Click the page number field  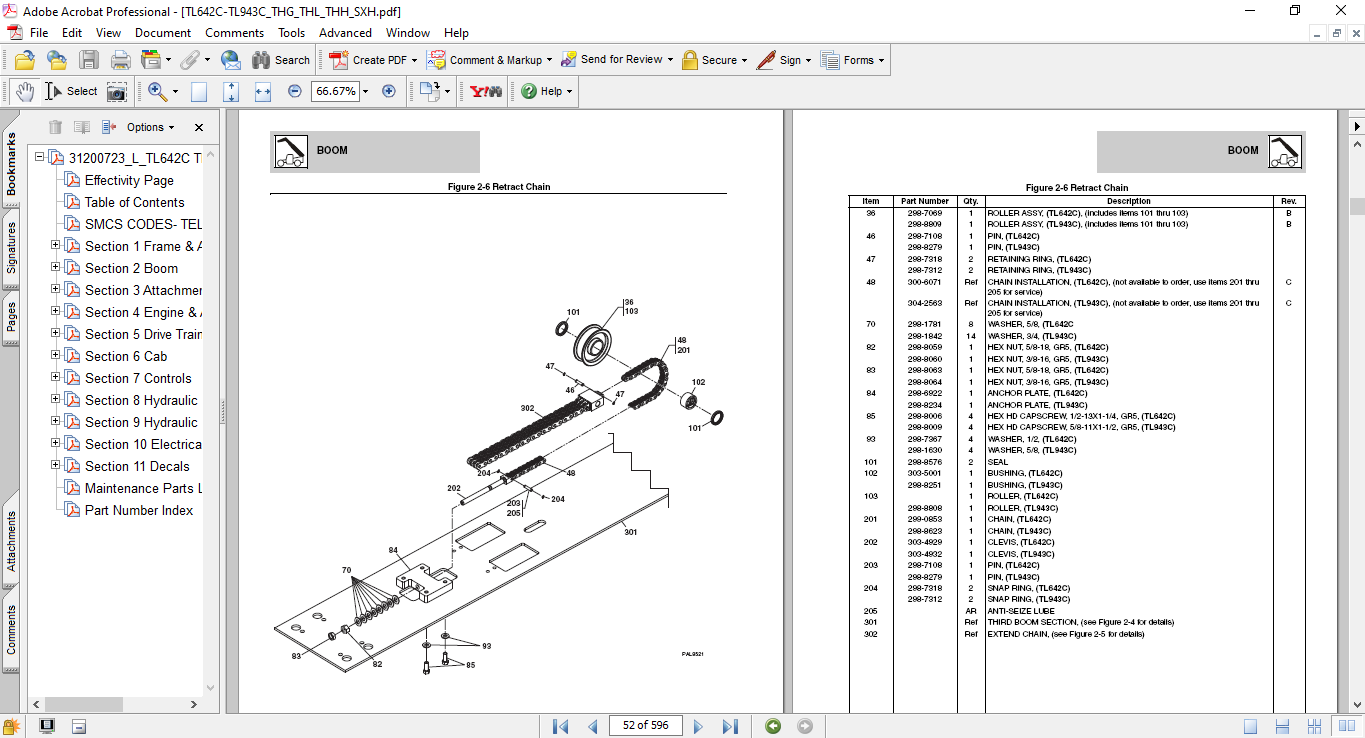(645, 726)
